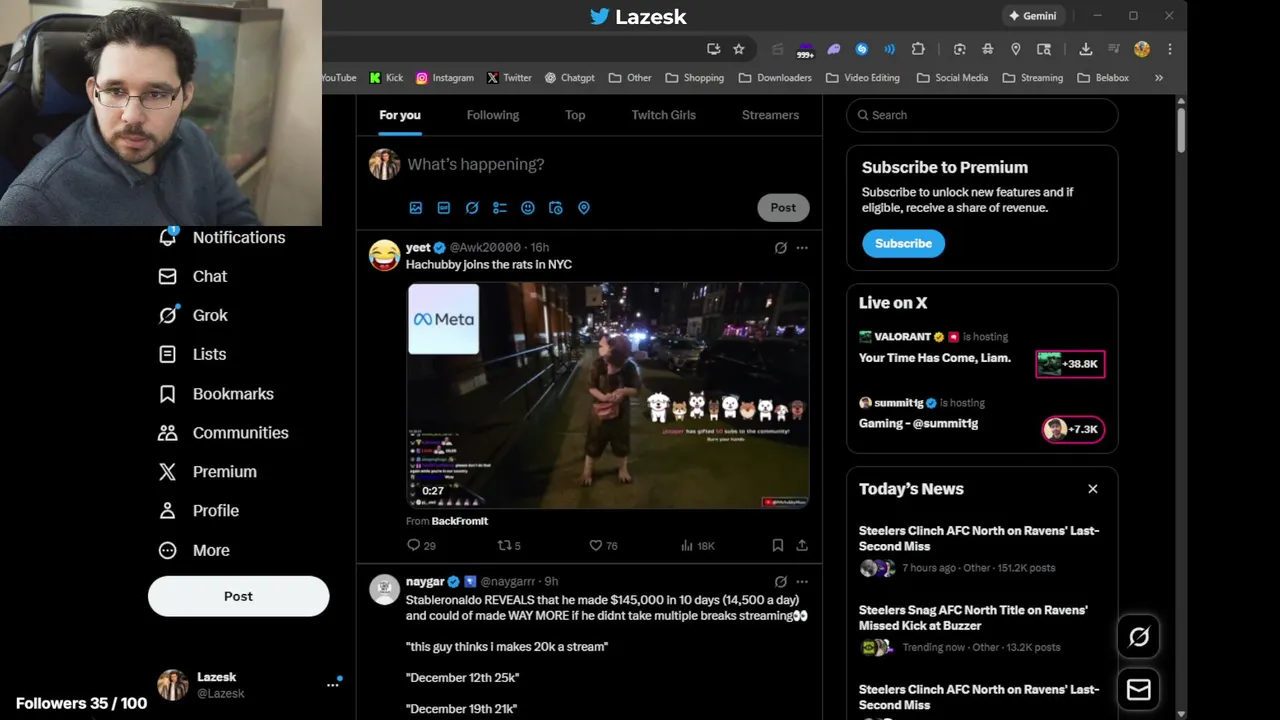Tag location in new post
Image resolution: width=1280 pixels, height=720 pixels.
(x=584, y=208)
